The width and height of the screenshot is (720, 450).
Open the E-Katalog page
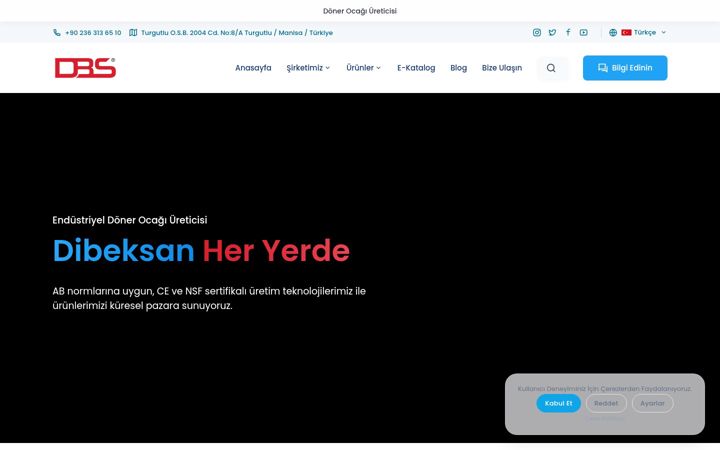[416, 68]
